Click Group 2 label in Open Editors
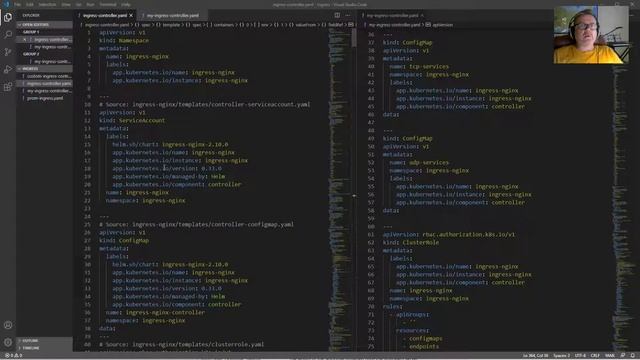 pyautogui.click(x=31, y=54)
